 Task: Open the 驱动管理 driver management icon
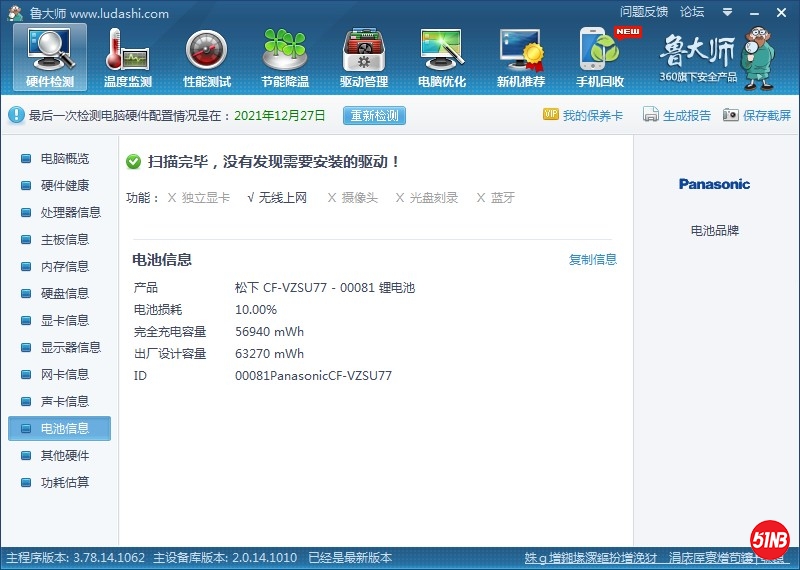[364, 57]
